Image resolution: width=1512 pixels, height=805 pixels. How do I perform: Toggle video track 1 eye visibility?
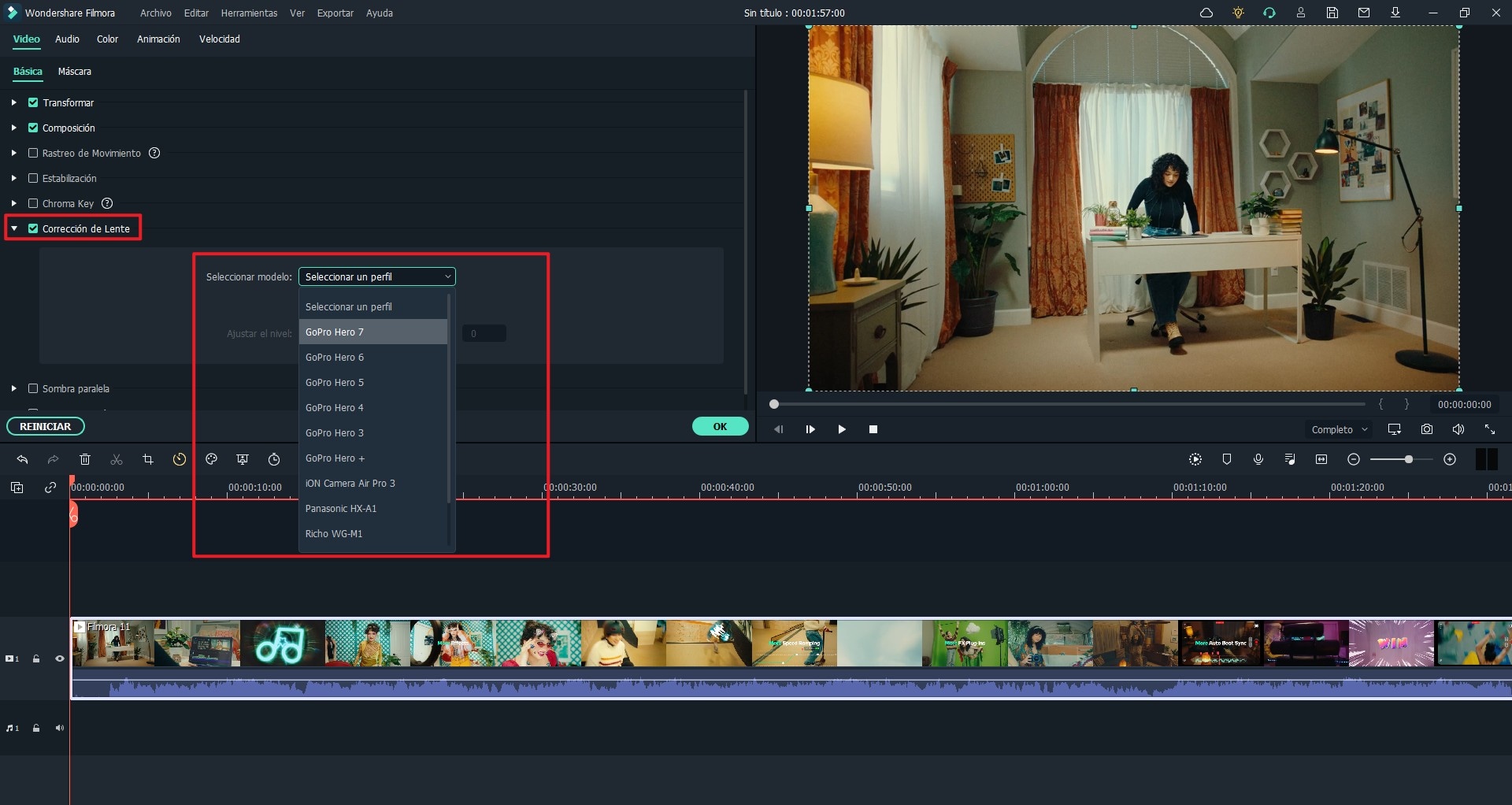[x=59, y=658]
